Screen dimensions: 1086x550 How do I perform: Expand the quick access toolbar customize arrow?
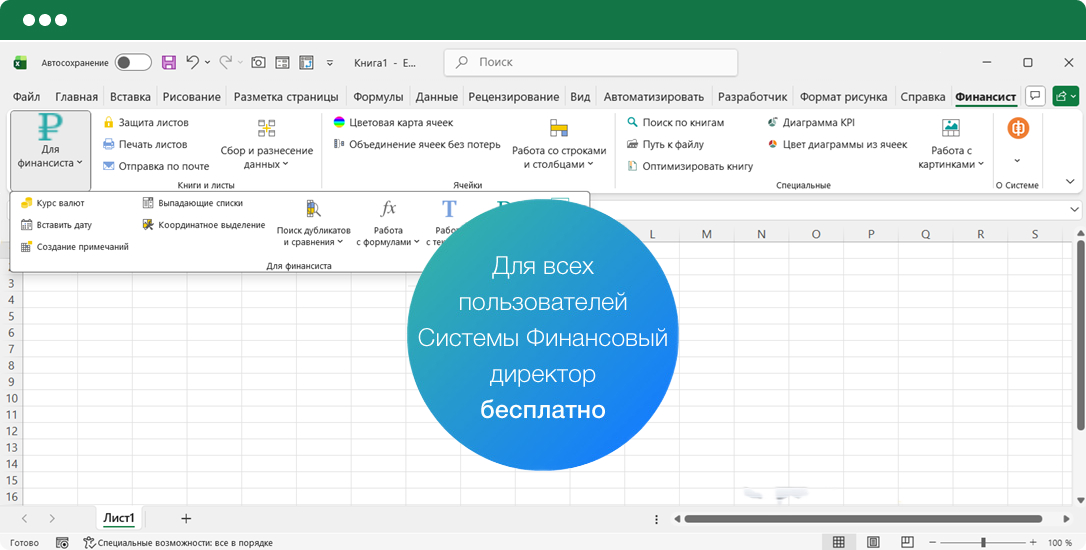(330, 62)
